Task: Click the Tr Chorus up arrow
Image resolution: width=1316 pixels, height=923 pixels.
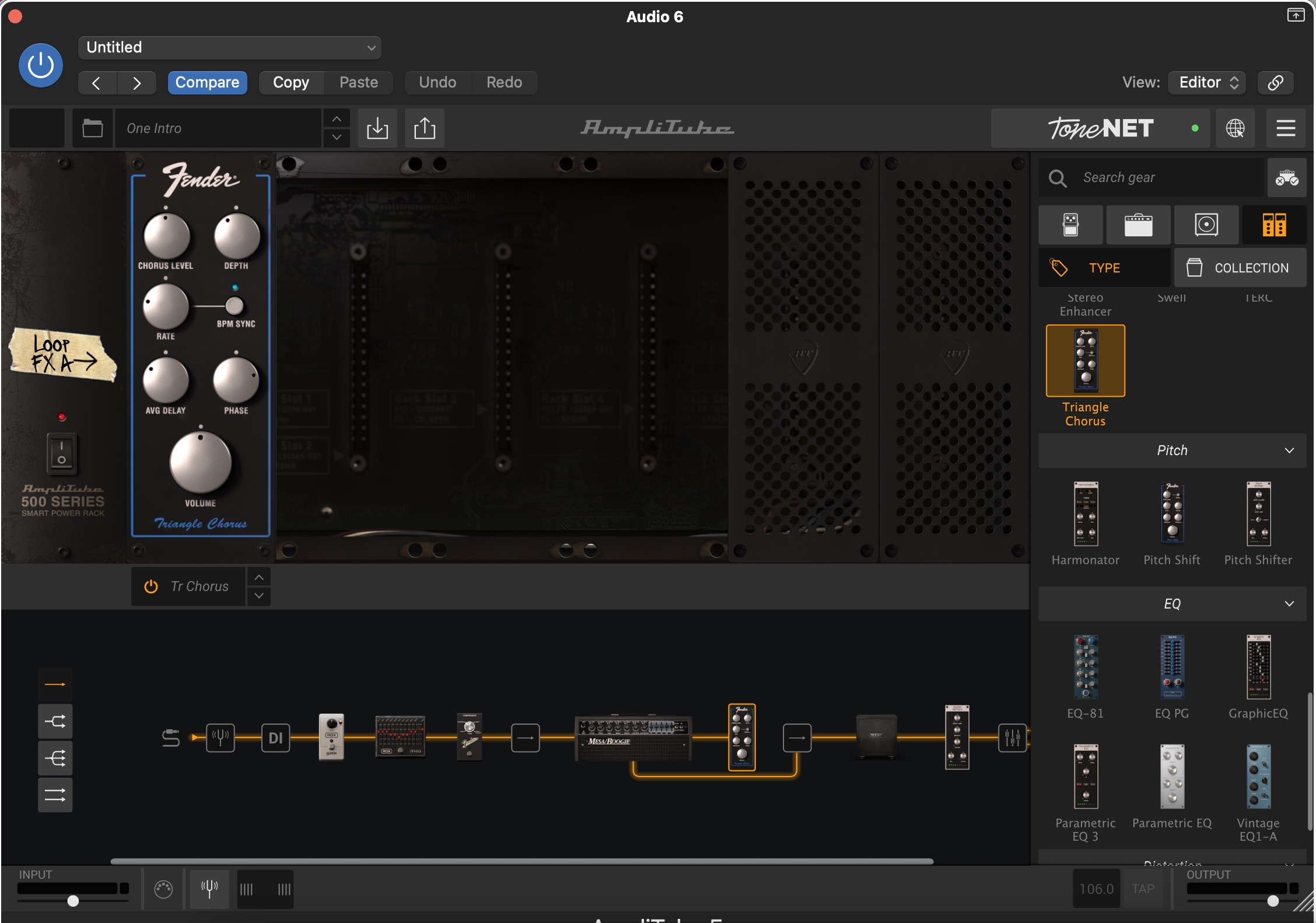Action: click(259, 577)
